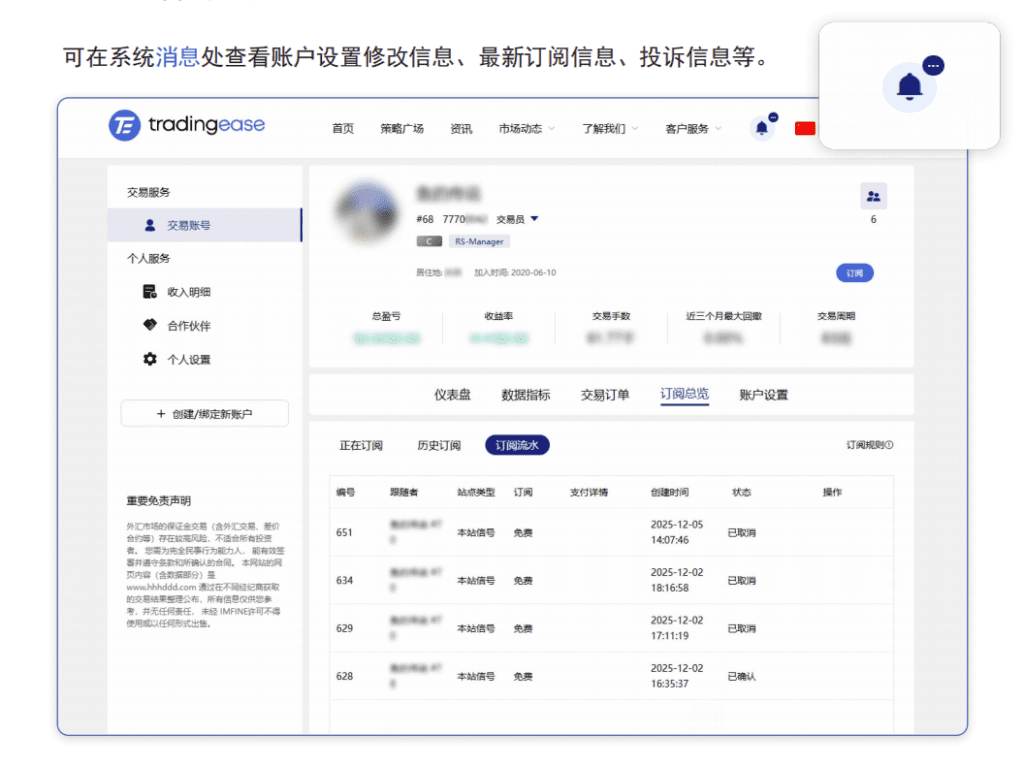1024x766 pixels.
Task: Click 创建/绑定新账户 button
Action: click(x=204, y=414)
